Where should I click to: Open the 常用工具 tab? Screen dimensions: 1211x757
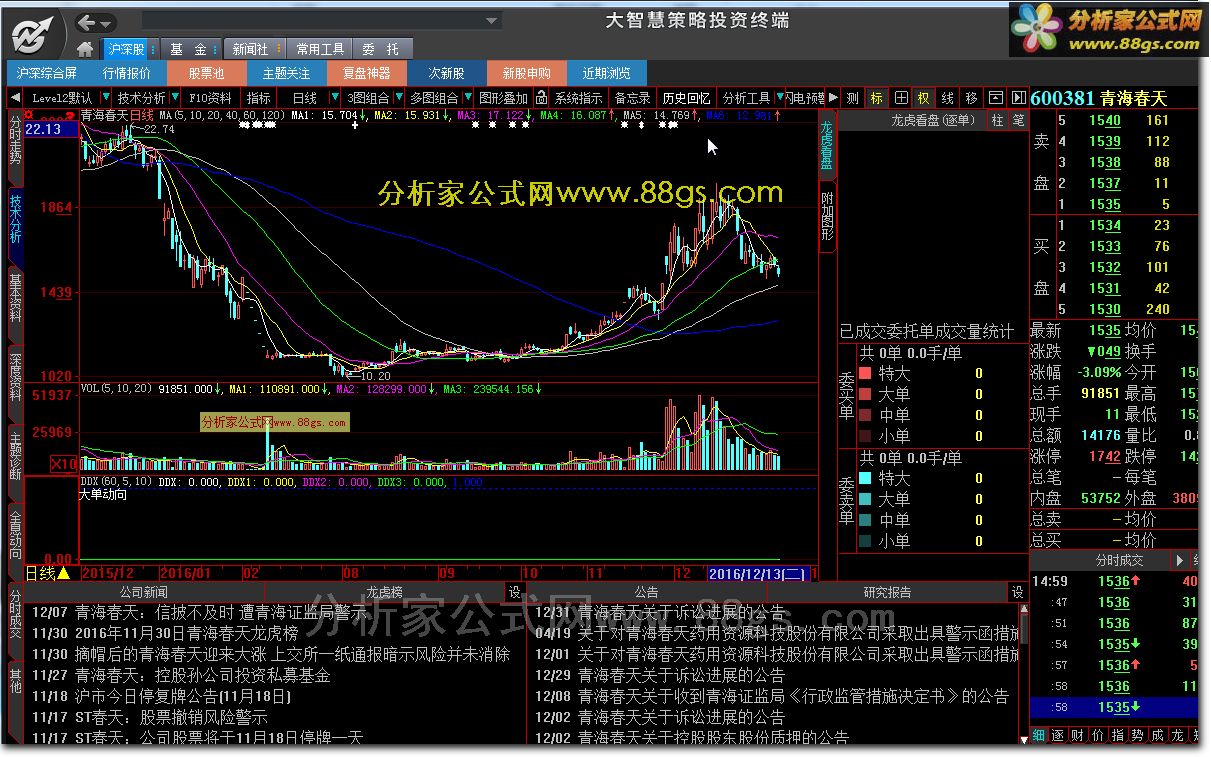tap(320, 48)
